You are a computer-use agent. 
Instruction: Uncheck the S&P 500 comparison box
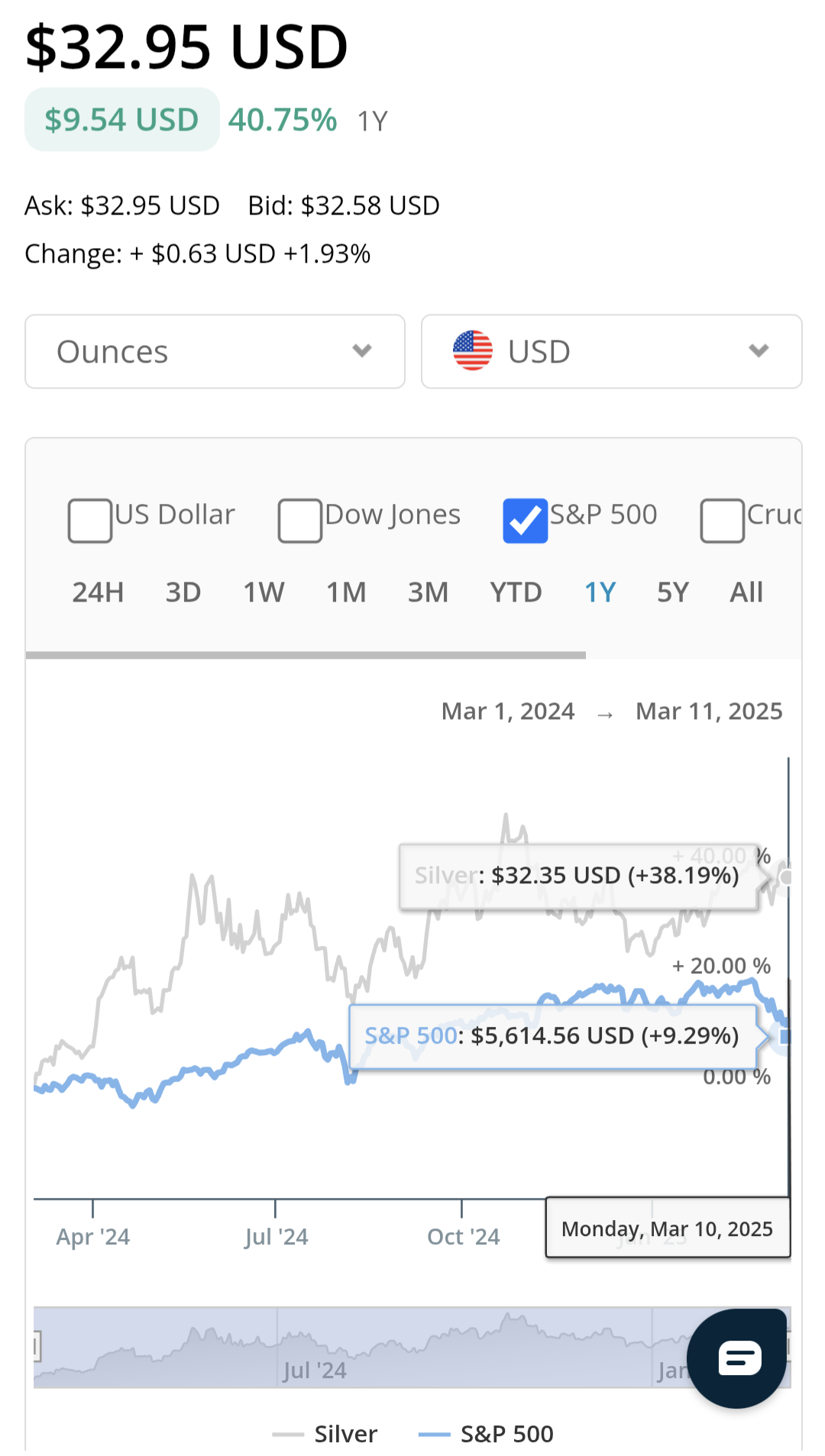525,521
